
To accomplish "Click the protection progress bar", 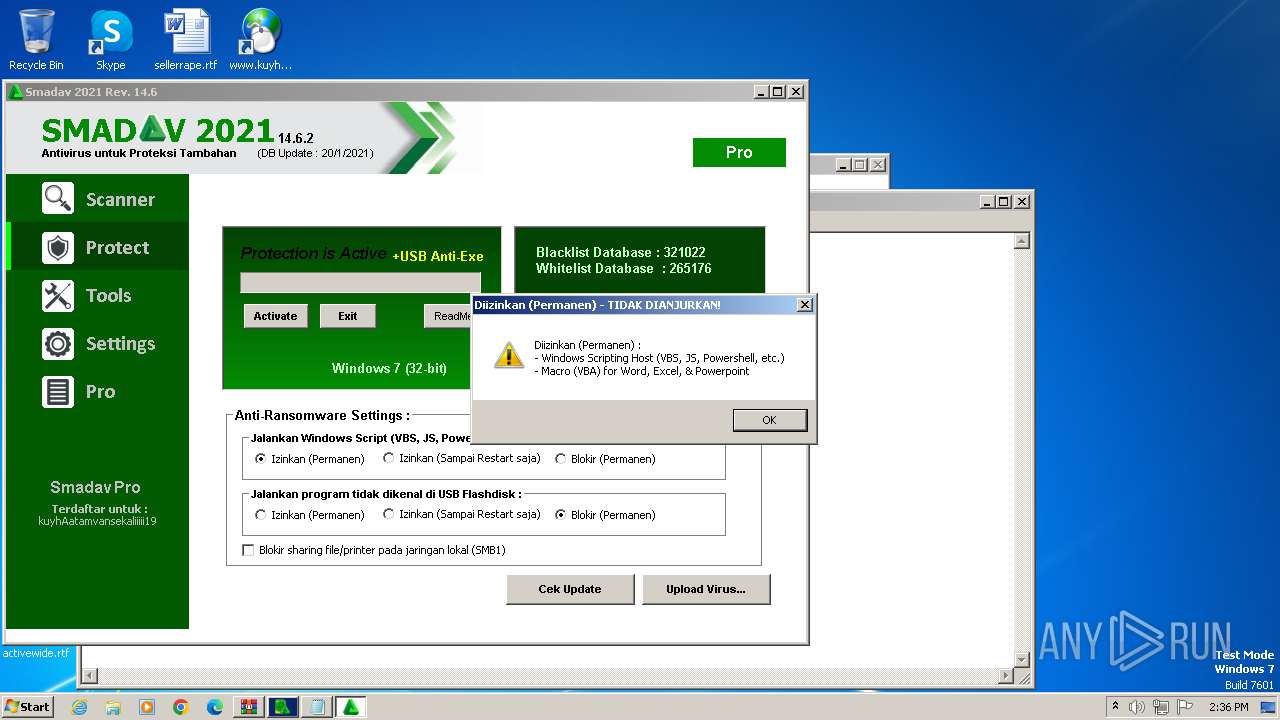I will tap(360, 283).
